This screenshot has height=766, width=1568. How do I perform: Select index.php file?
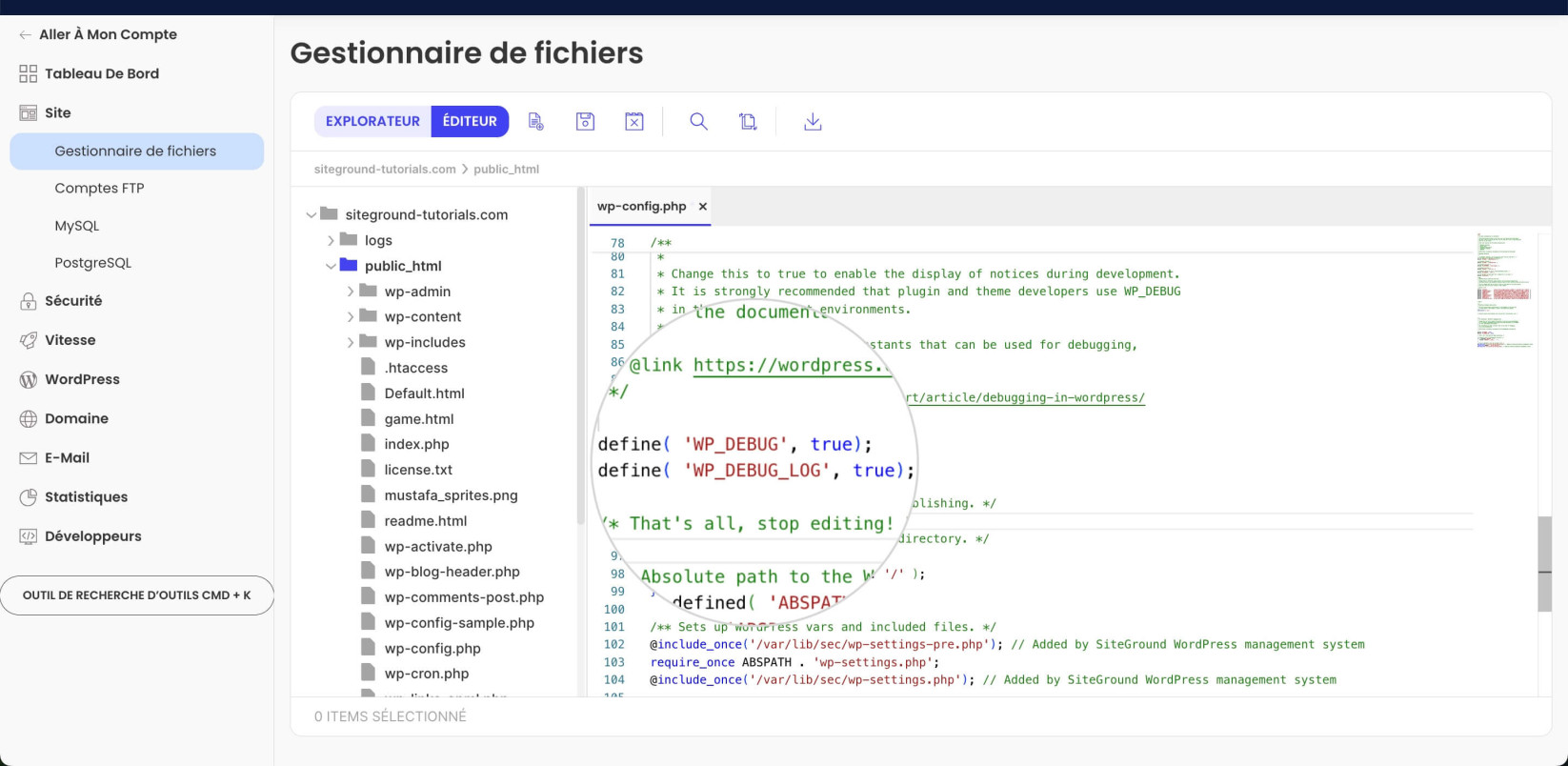[x=416, y=444]
